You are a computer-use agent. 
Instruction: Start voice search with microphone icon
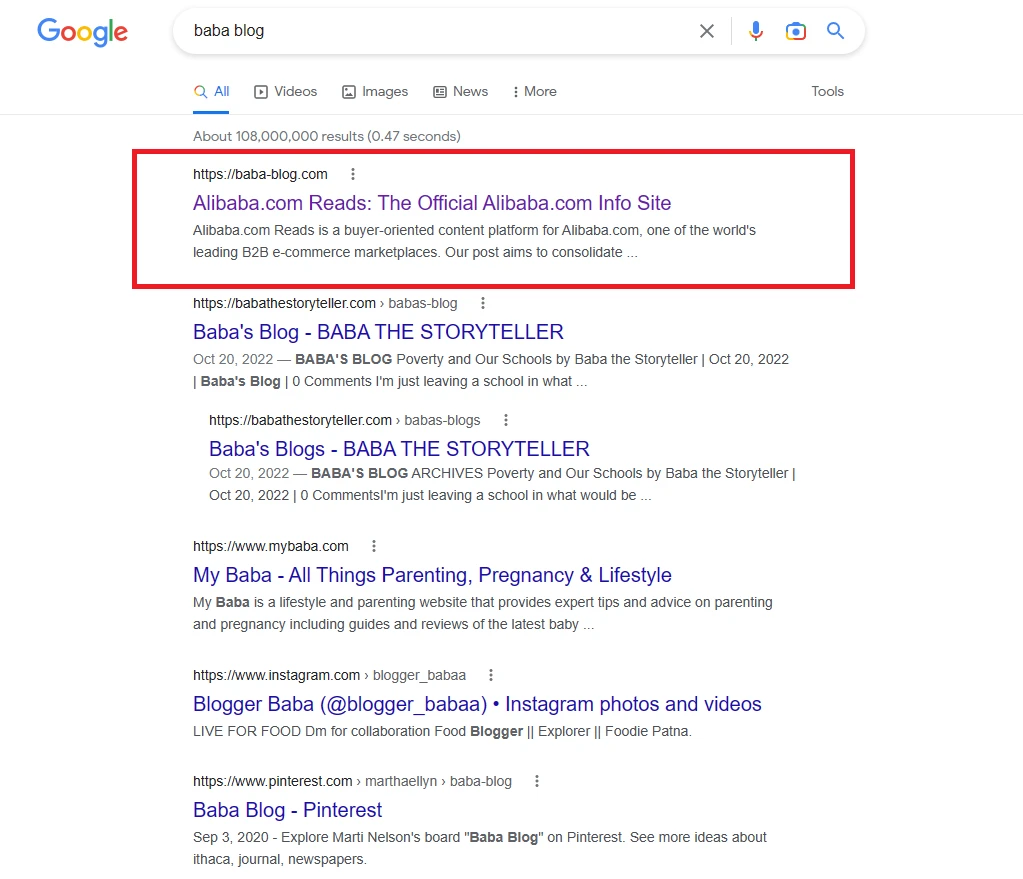[756, 31]
